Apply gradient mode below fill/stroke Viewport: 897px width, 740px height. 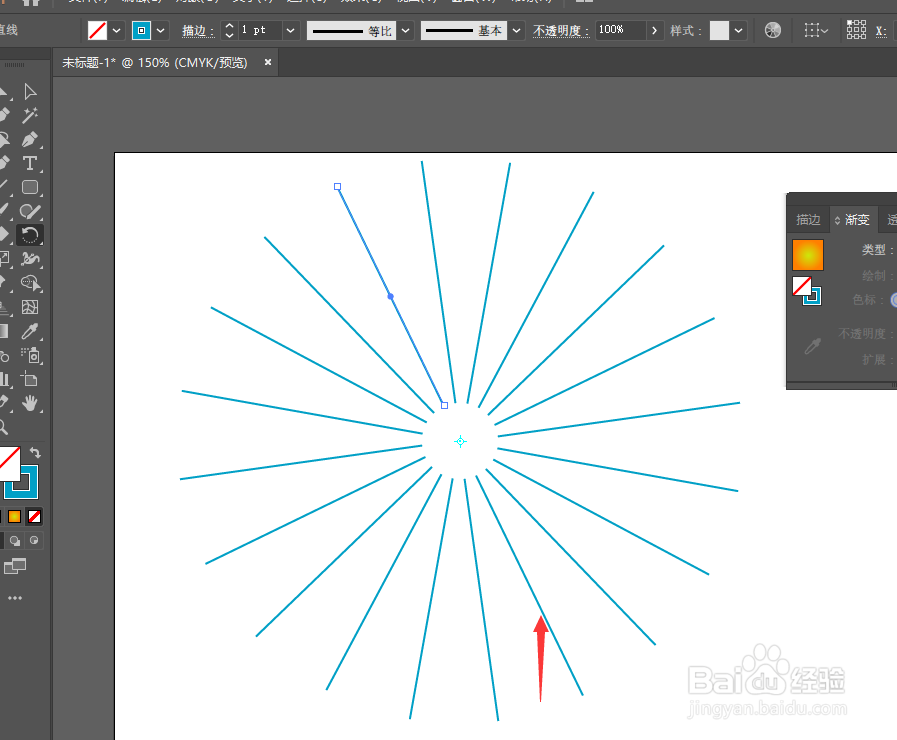[14, 516]
